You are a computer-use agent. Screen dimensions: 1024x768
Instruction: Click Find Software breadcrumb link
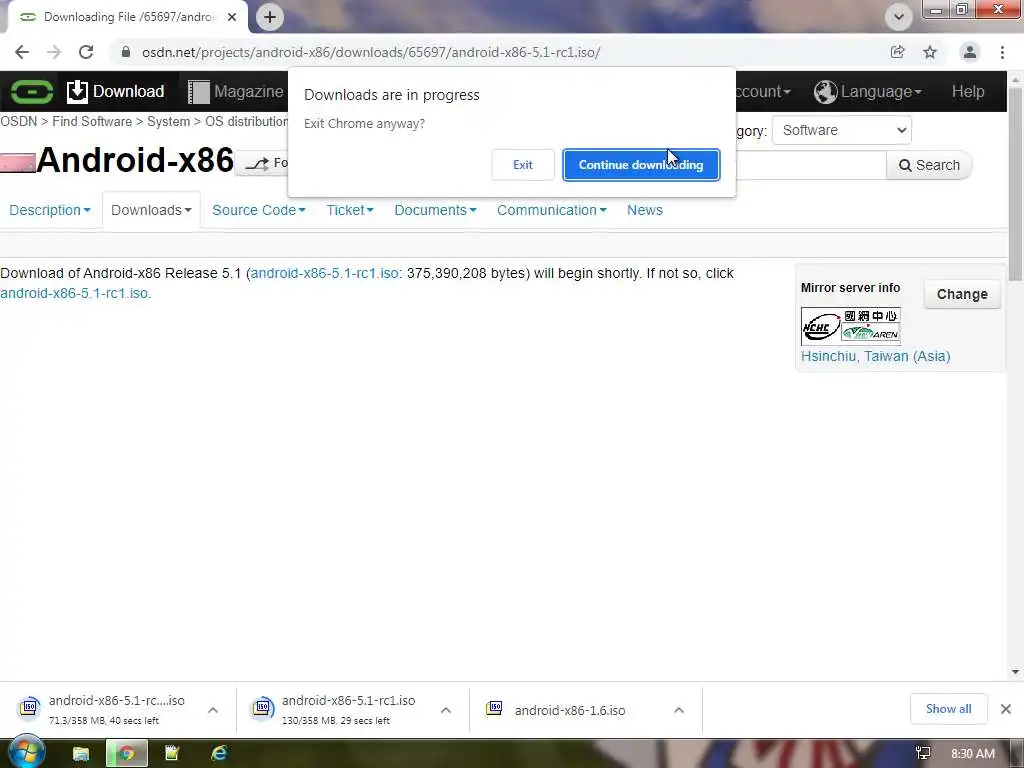(x=92, y=121)
